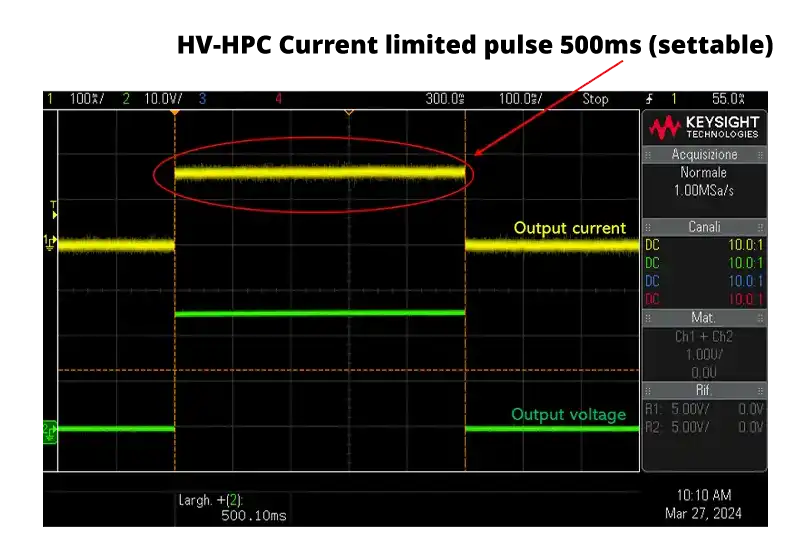Image resolution: width=811 pixels, height=548 pixels.
Task: Click the Largh. +(2): measurement label
Action: click(x=211, y=500)
